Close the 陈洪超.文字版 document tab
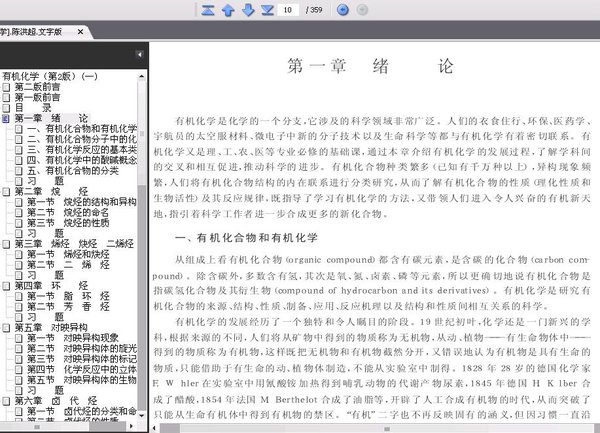This screenshot has width=600, height=433. click(x=80, y=31)
